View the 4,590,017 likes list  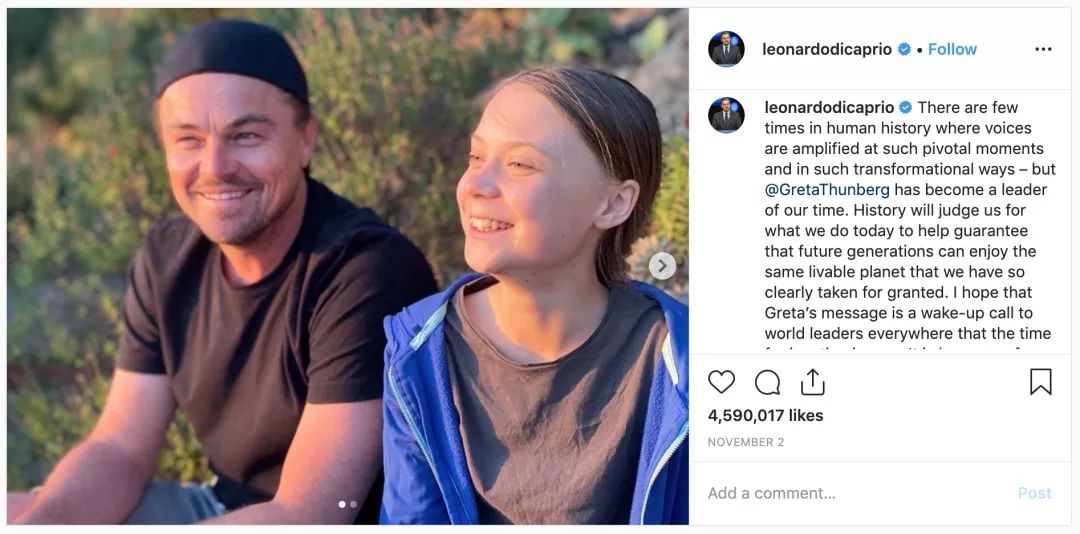[765, 415]
